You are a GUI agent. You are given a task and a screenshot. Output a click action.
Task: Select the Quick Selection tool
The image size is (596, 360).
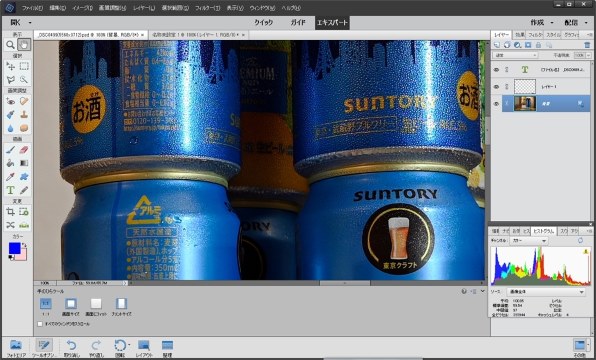24,79
